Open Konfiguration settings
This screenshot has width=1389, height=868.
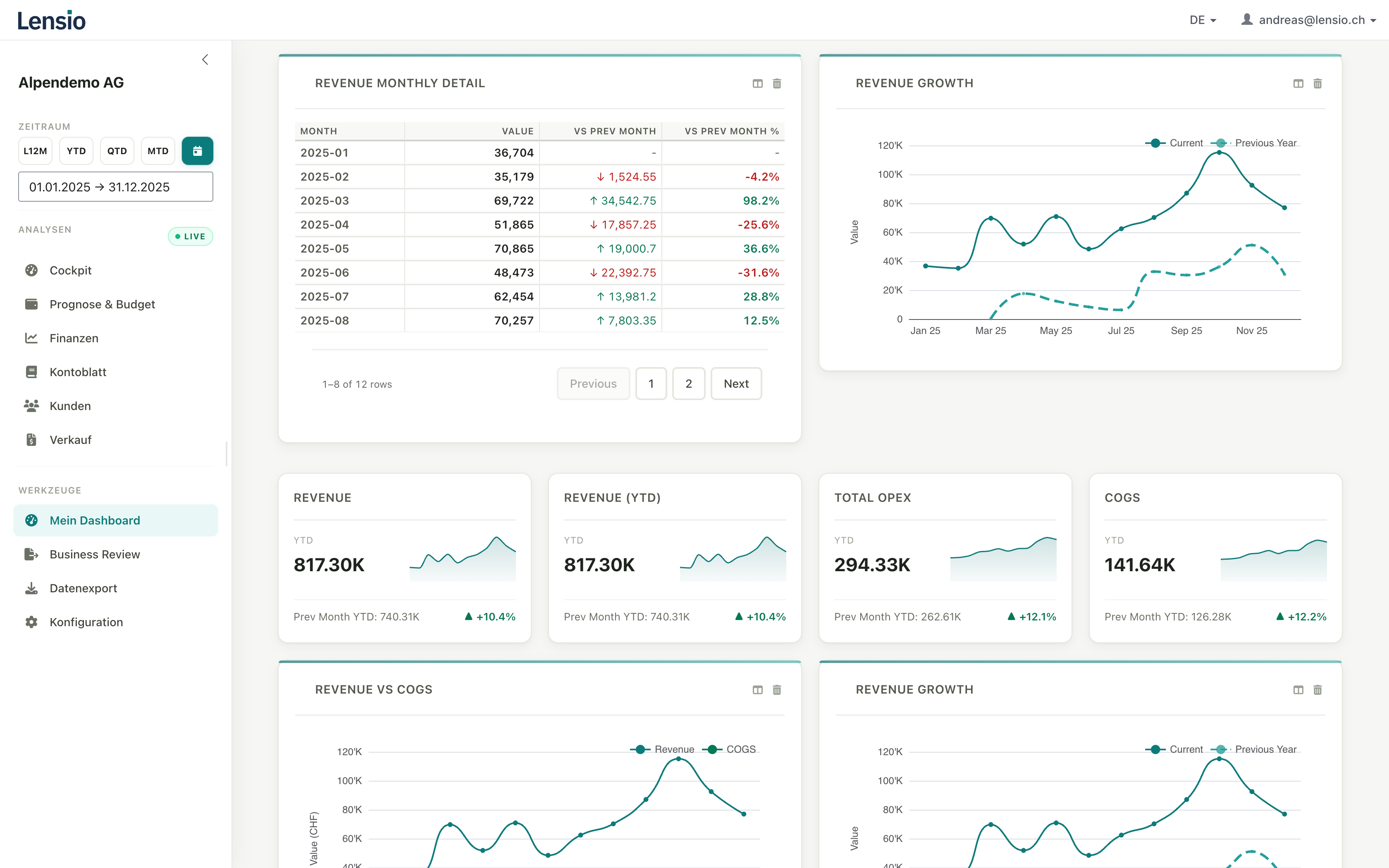coord(86,622)
